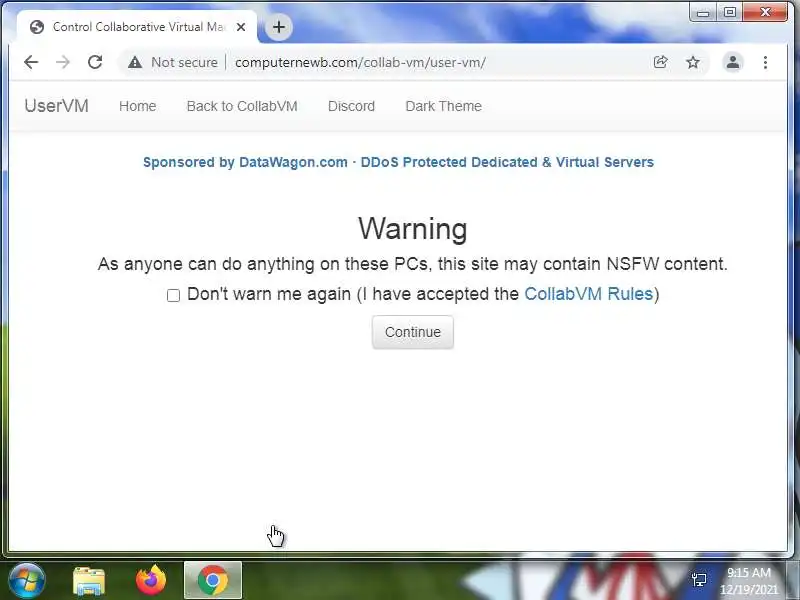Viewport: 800px width, 600px height.
Task: Go back using the browser back arrow
Action: click(x=31, y=62)
